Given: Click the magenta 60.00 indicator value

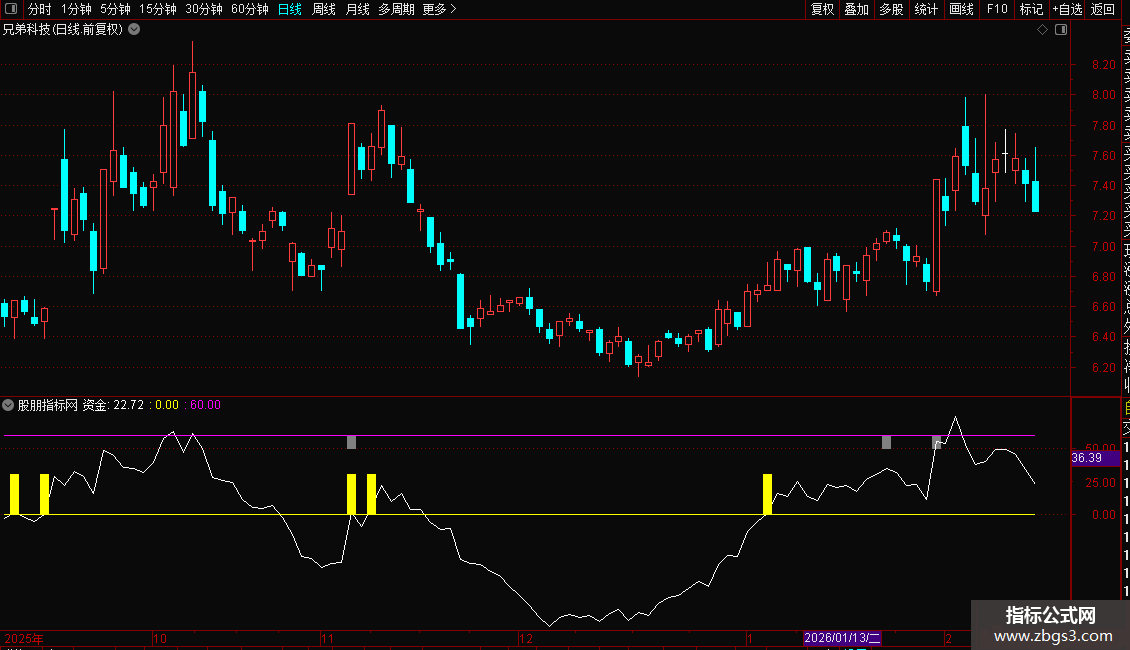Looking at the screenshot, I should click(205, 405).
